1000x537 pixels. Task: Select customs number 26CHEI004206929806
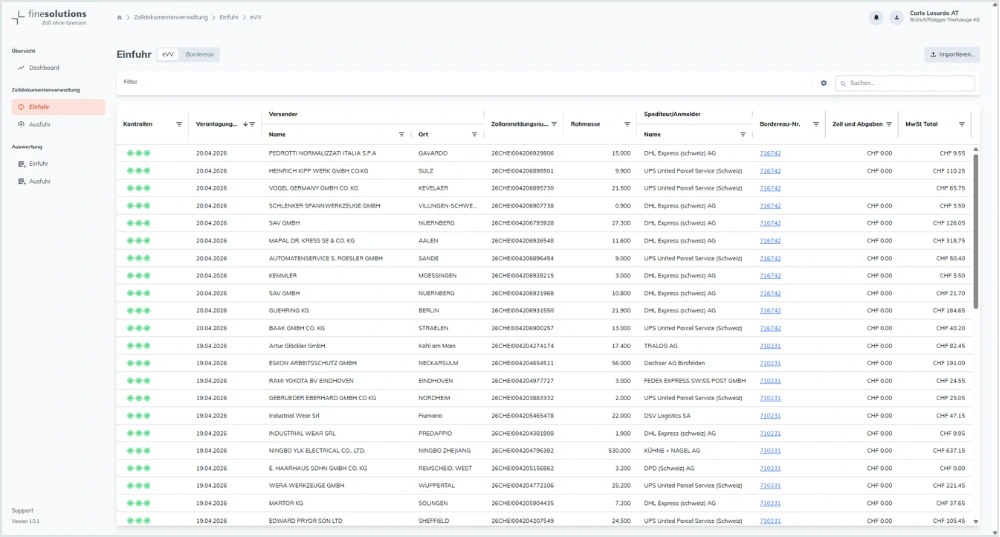pyautogui.click(x=522, y=154)
